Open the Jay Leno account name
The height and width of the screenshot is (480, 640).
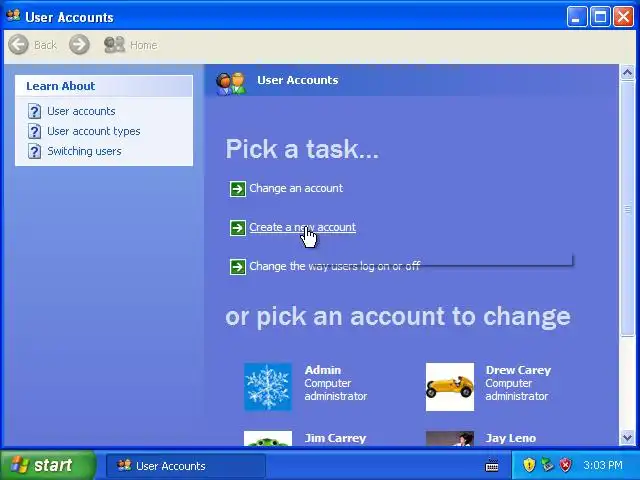click(x=510, y=438)
